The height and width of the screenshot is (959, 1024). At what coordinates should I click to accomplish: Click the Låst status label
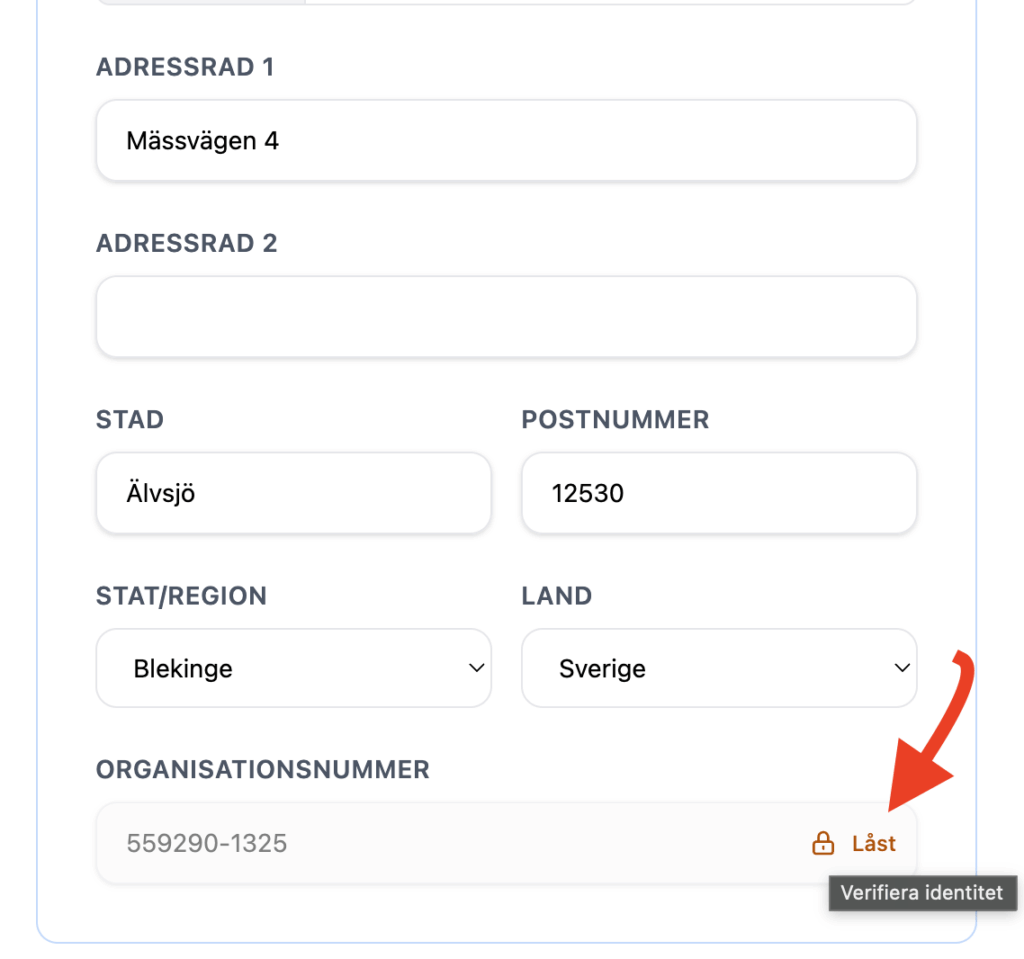tap(874, 844)
